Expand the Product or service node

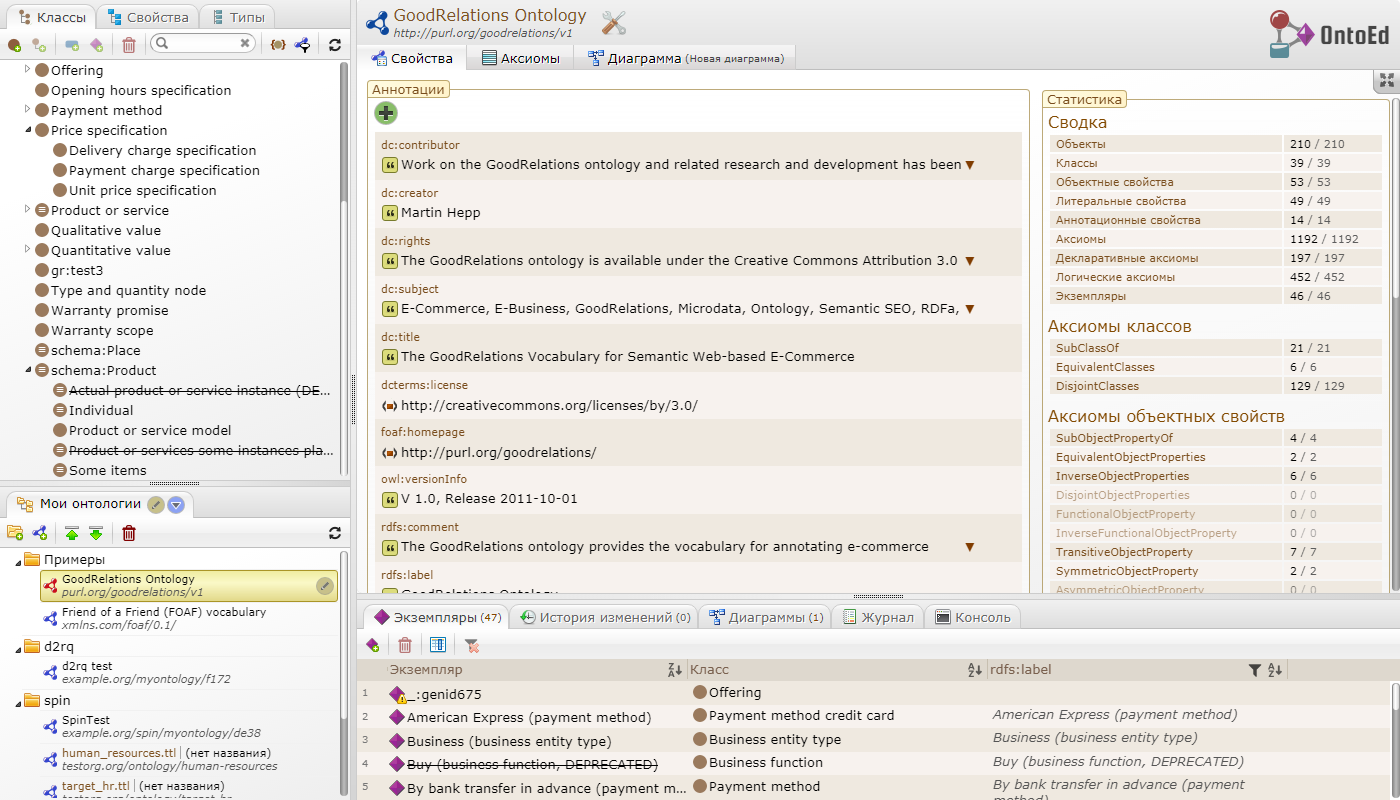coord(27,210)
